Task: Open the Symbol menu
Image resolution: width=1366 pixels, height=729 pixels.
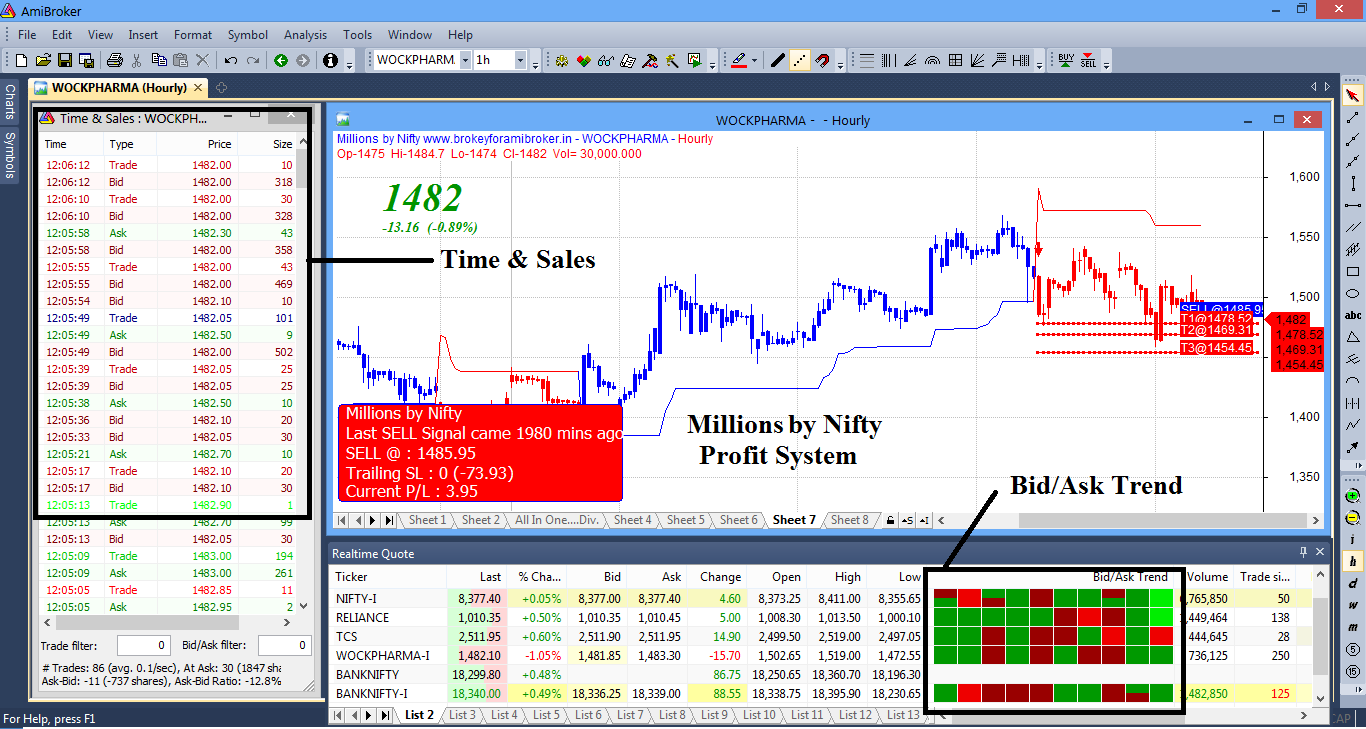Action: [248, 35]
